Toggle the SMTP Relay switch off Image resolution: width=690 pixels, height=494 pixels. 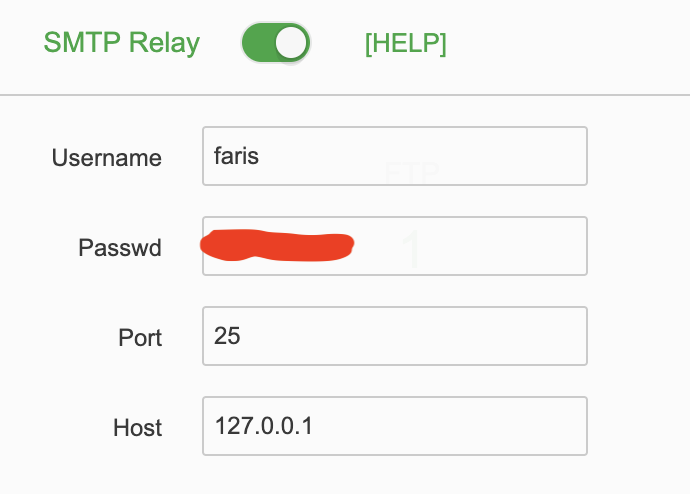(276, 43)
